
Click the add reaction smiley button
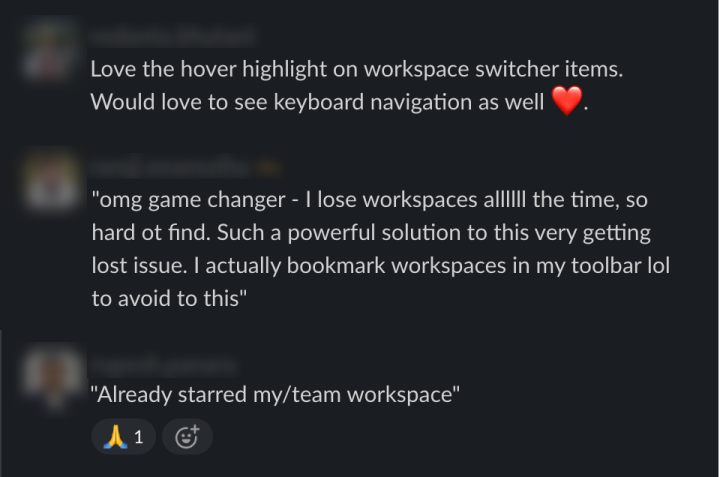pyautogui.click(x=187, y=436)
